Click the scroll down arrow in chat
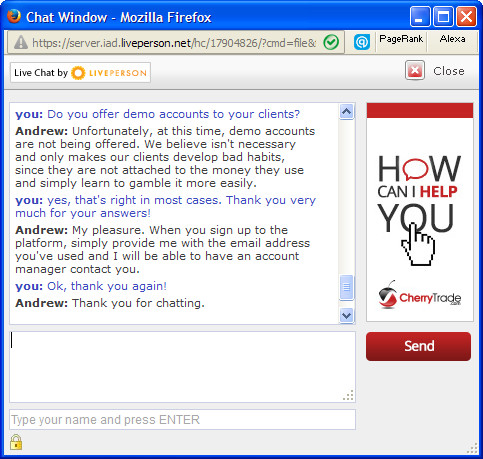 [x=347, y=315]
